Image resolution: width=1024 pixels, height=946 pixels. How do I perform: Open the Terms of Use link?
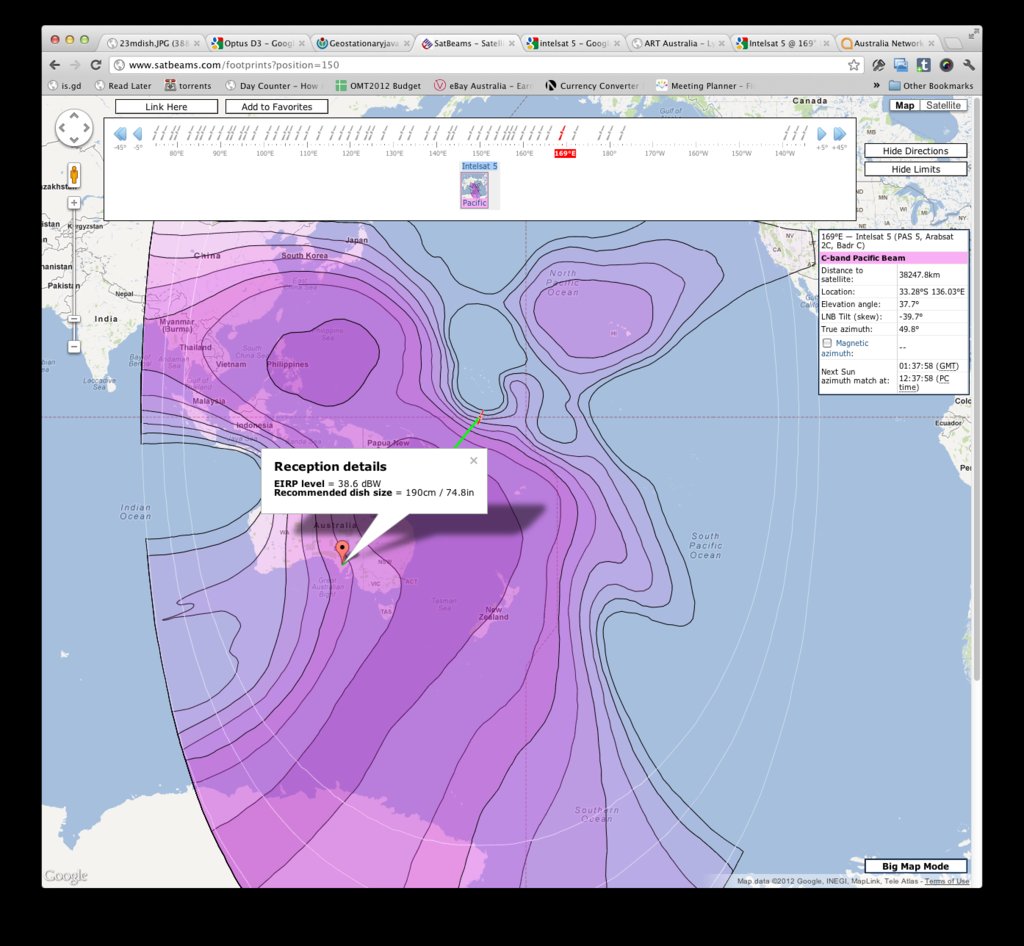coord(947,881)
